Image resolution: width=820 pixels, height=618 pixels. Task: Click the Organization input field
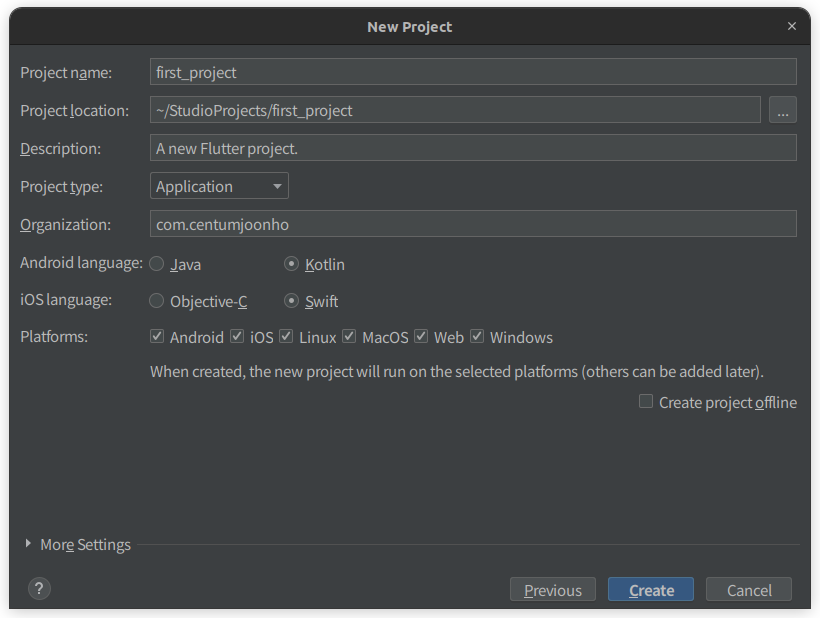click(473, 224)
